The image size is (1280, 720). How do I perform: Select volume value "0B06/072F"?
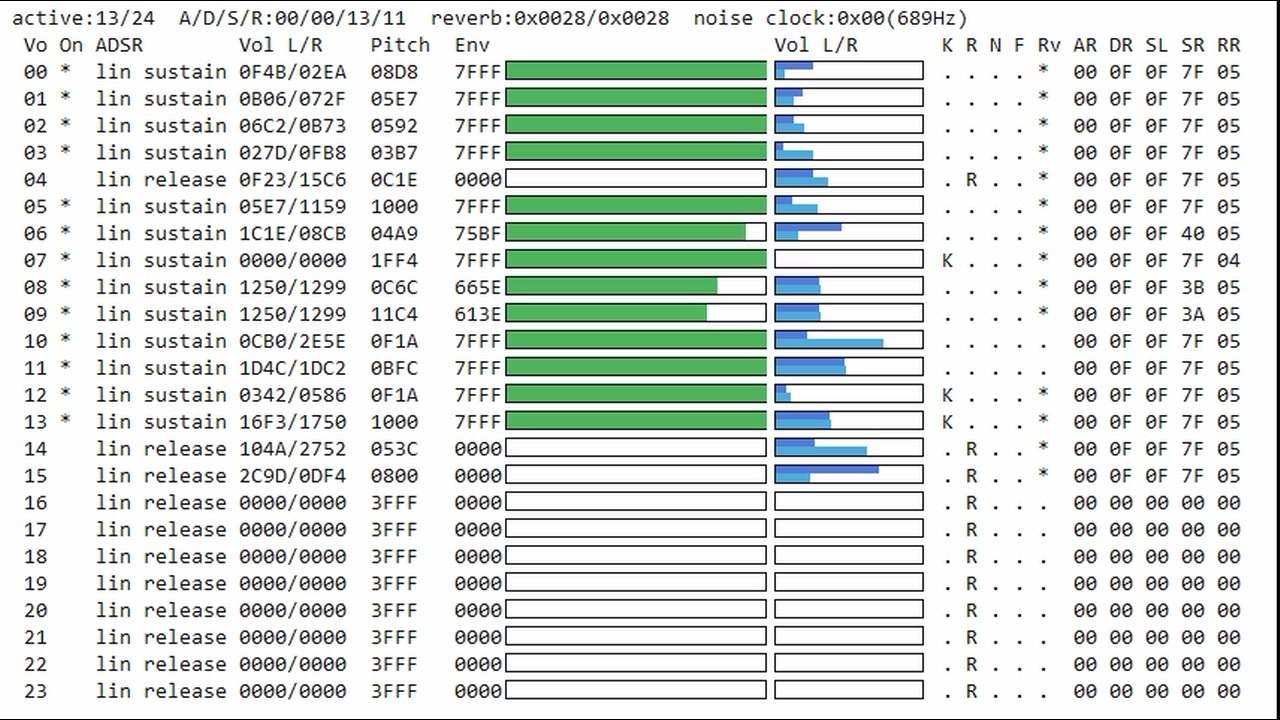[x=293, y=99]
